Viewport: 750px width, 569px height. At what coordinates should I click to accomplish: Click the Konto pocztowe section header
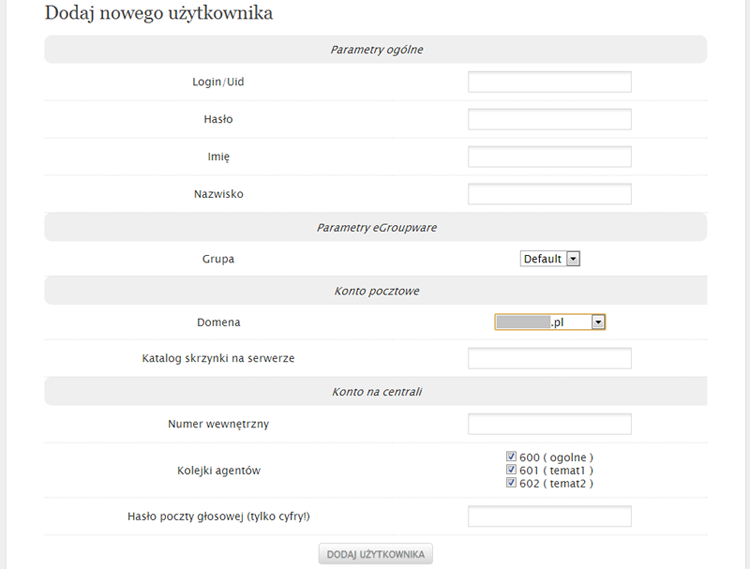coord(376,291)
